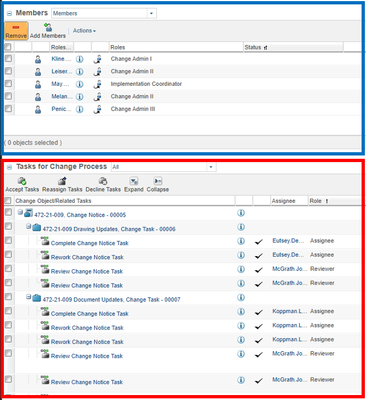
Task: Select all members with the header checkbox
Action: coord(8,47)
